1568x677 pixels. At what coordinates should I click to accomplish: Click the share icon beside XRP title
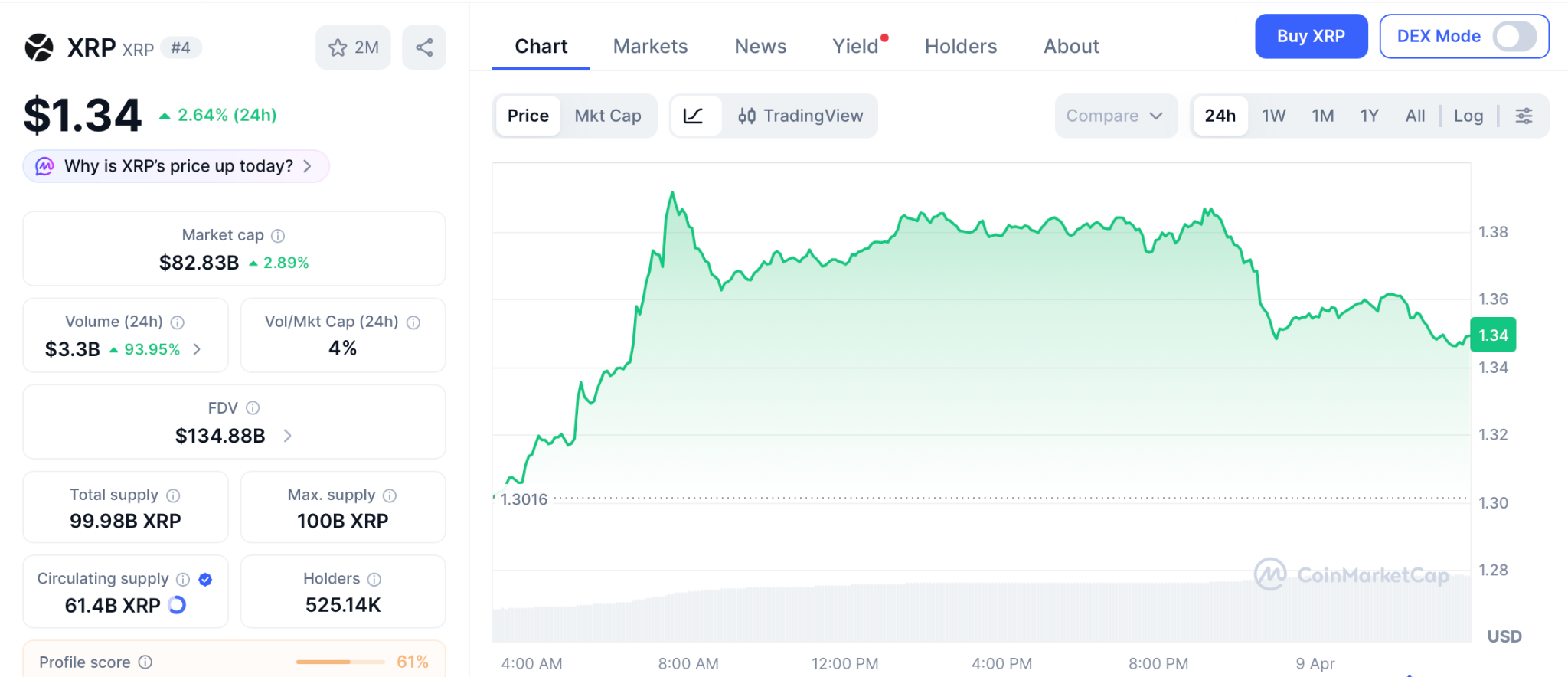click(424, 47)
